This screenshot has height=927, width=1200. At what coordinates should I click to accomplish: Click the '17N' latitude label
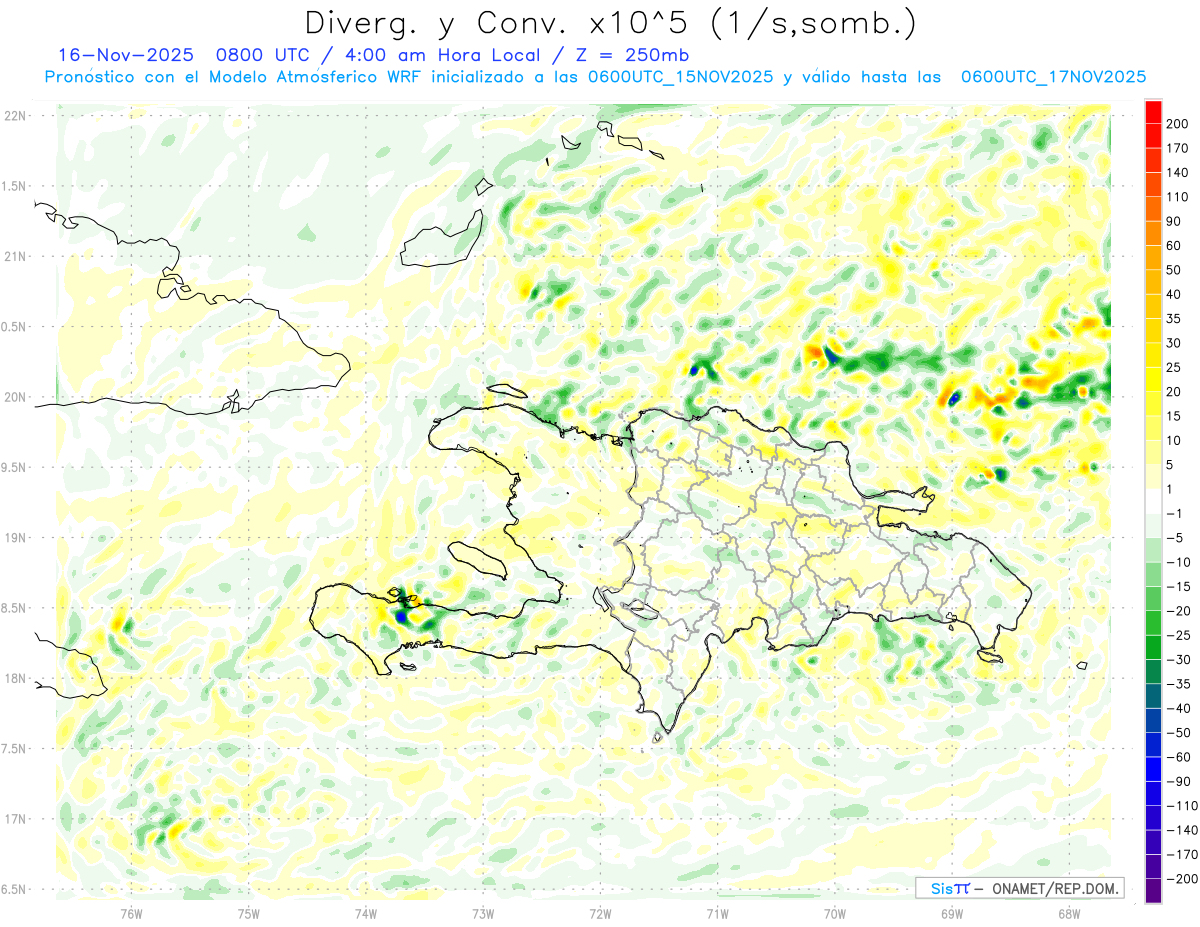(14, 819)
